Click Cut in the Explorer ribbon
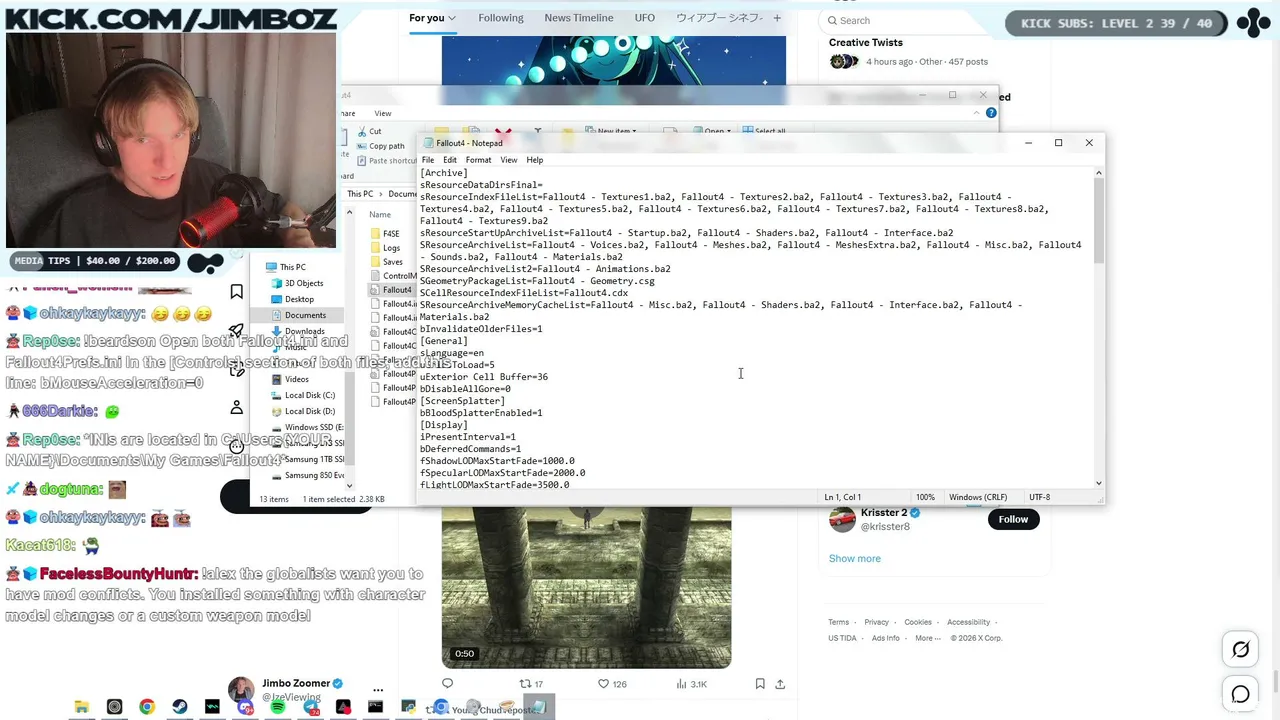The image size is (1280, 720). (x=369, y=131)
